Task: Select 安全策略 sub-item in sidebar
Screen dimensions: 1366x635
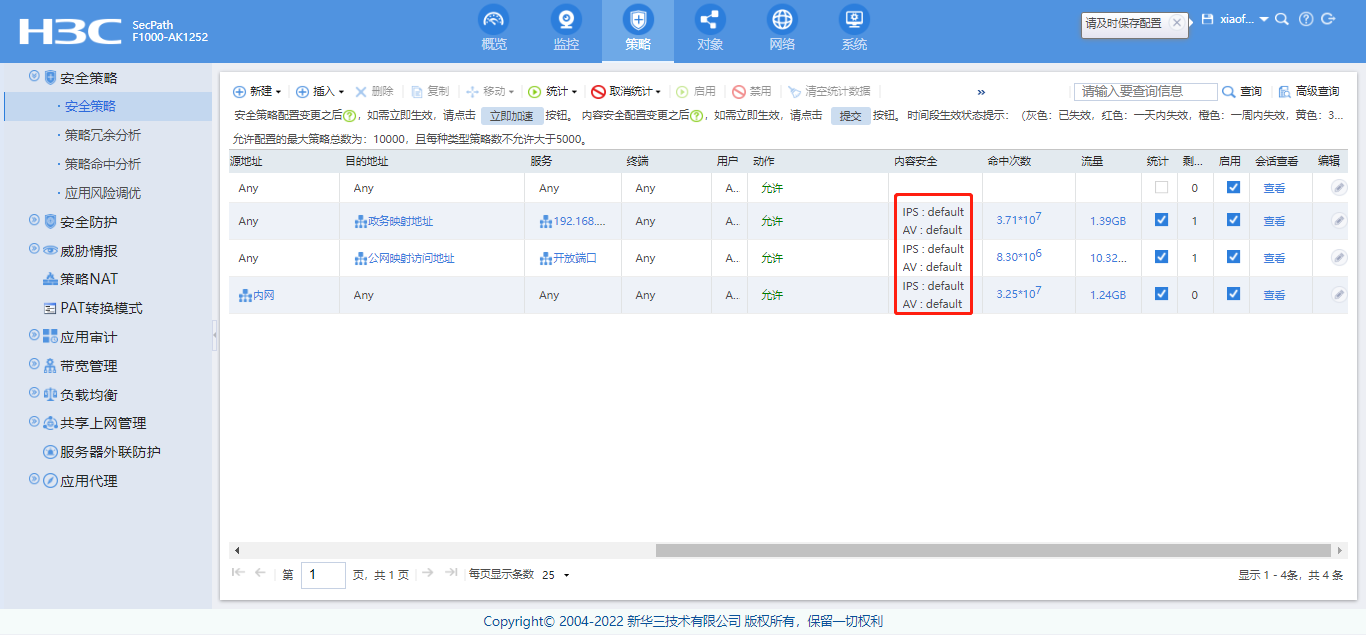Action: (90, 106)
